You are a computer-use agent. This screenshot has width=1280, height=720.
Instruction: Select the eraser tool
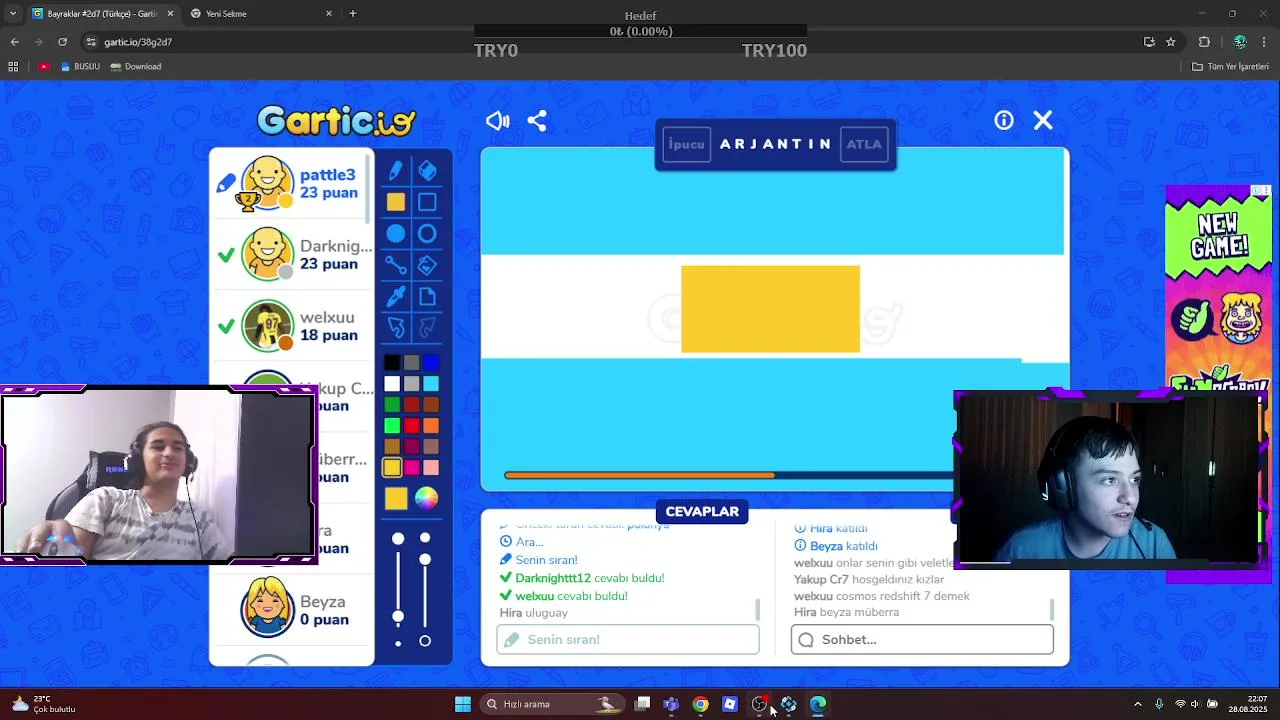tap(427, 171)
